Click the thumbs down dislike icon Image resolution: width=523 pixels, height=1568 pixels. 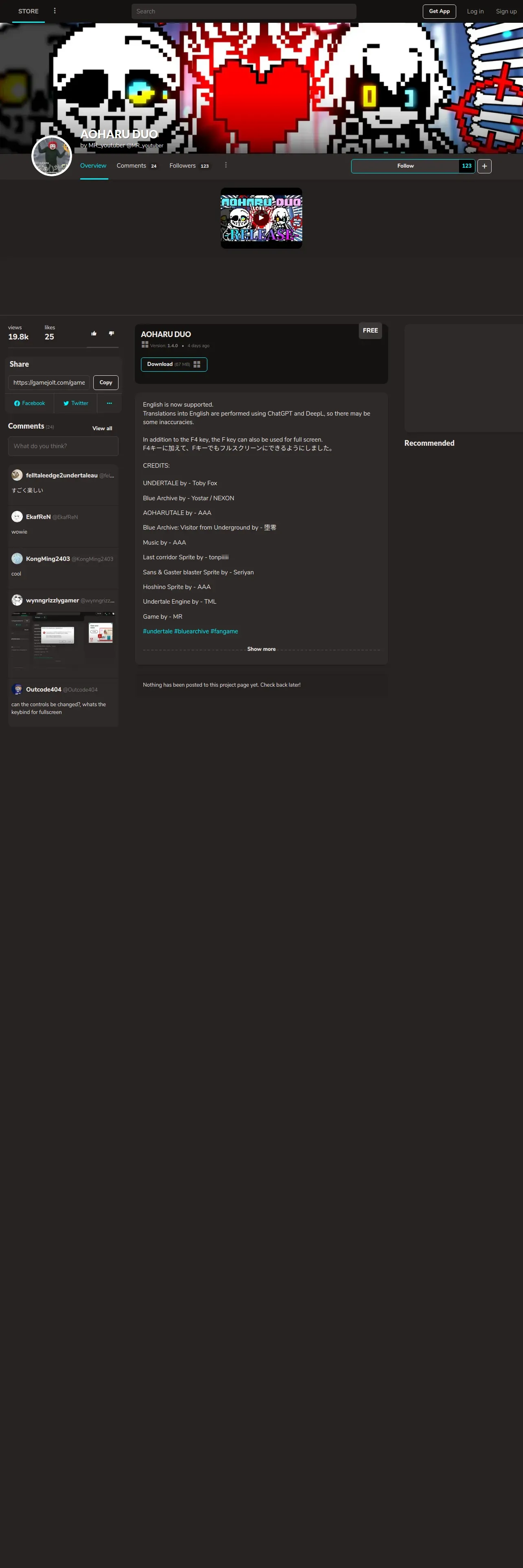[112, 333]
